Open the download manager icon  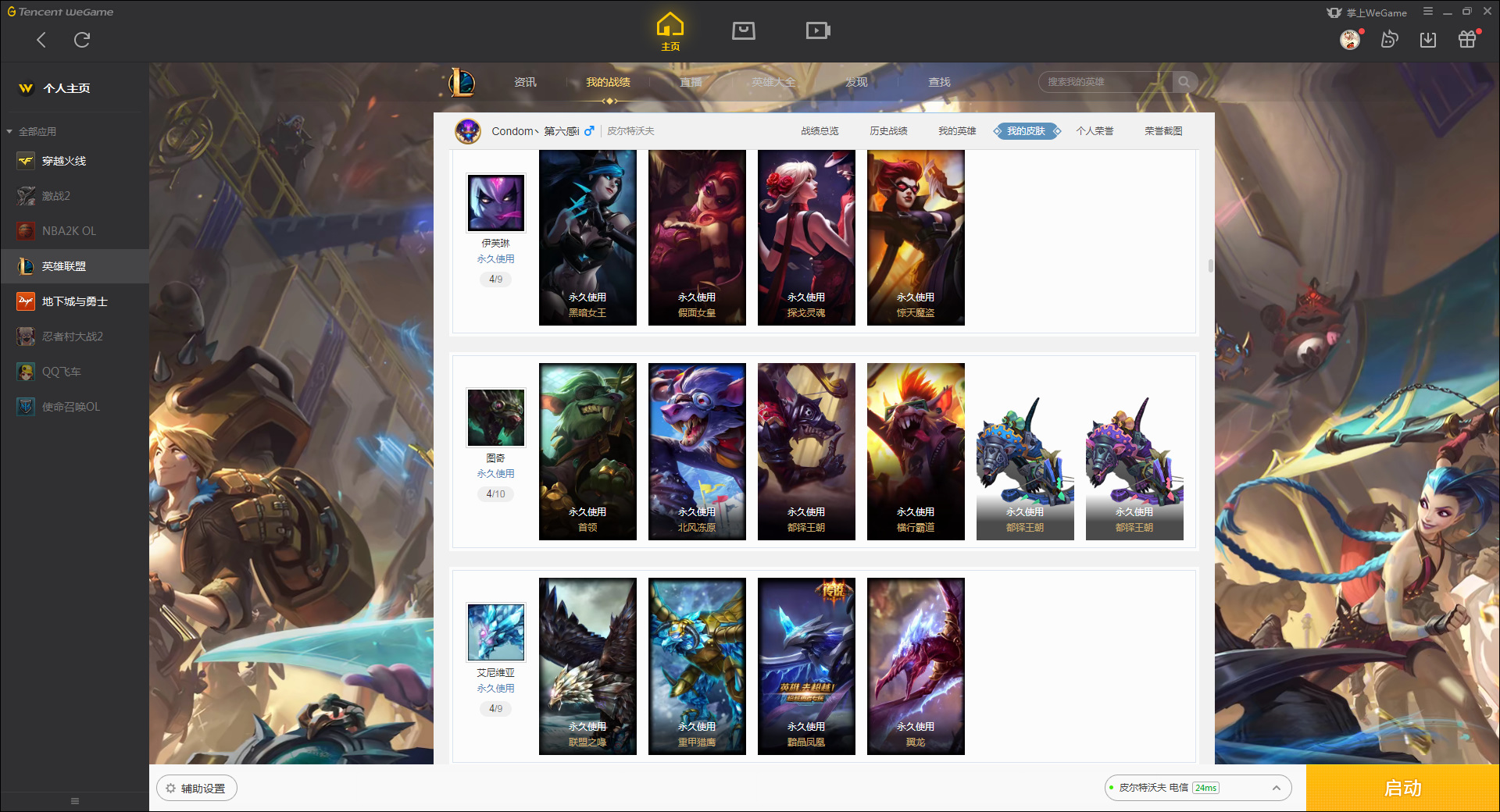pos(1428,40)
